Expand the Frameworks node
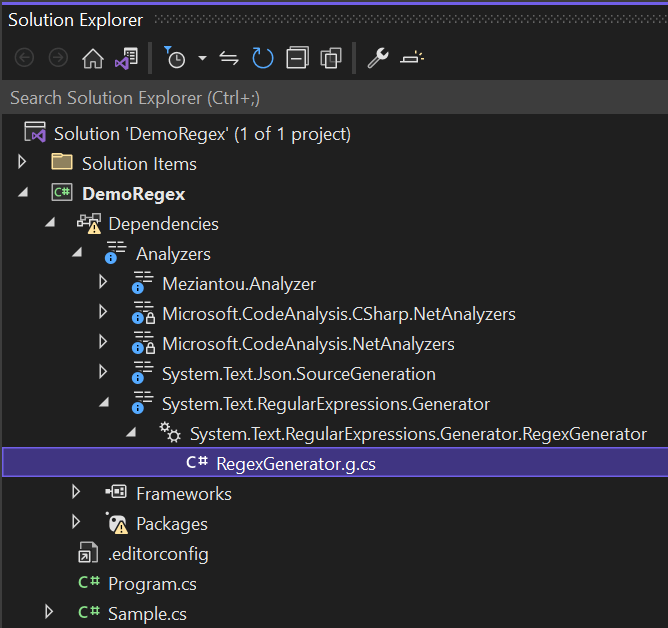Image resolution: width=668 pixels, height=628 pixels. pos(77,493)
